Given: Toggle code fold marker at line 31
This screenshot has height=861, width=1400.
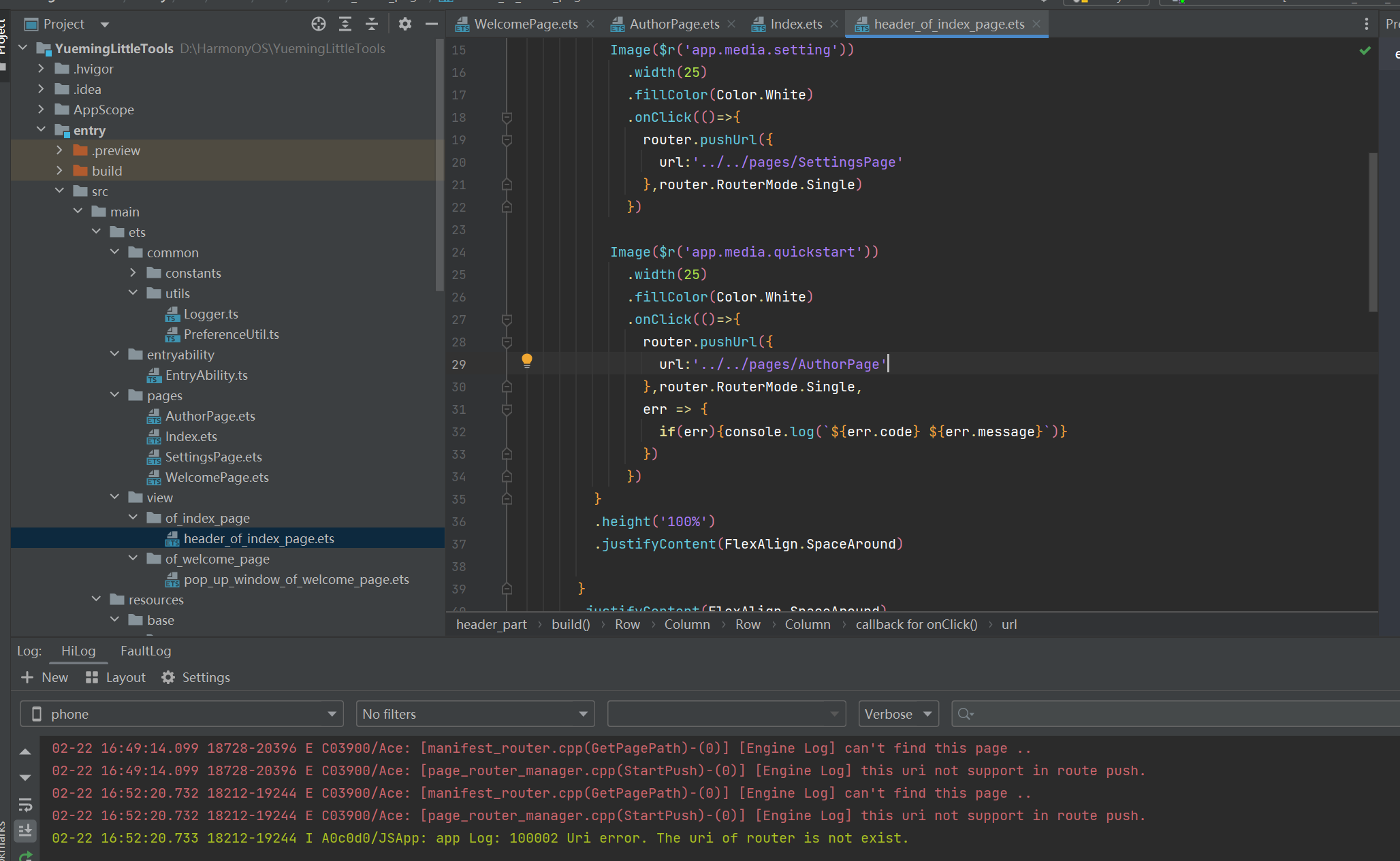Looking at the screenshot, I should [507, 410].
